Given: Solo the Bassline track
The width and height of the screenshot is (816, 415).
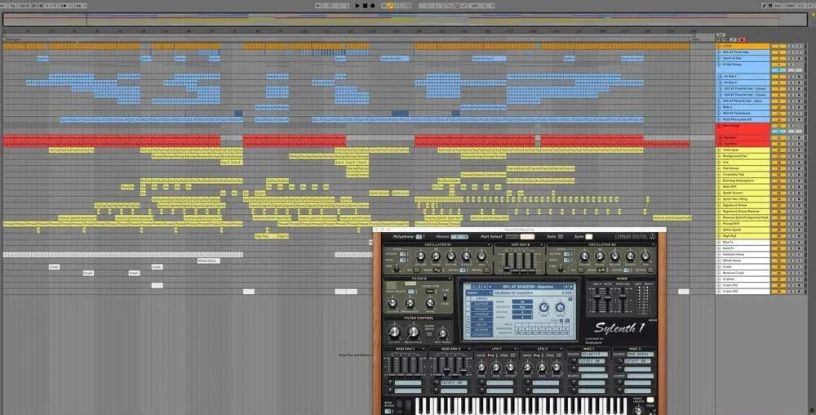Looking at the screenshot, I should click(790, 138).
